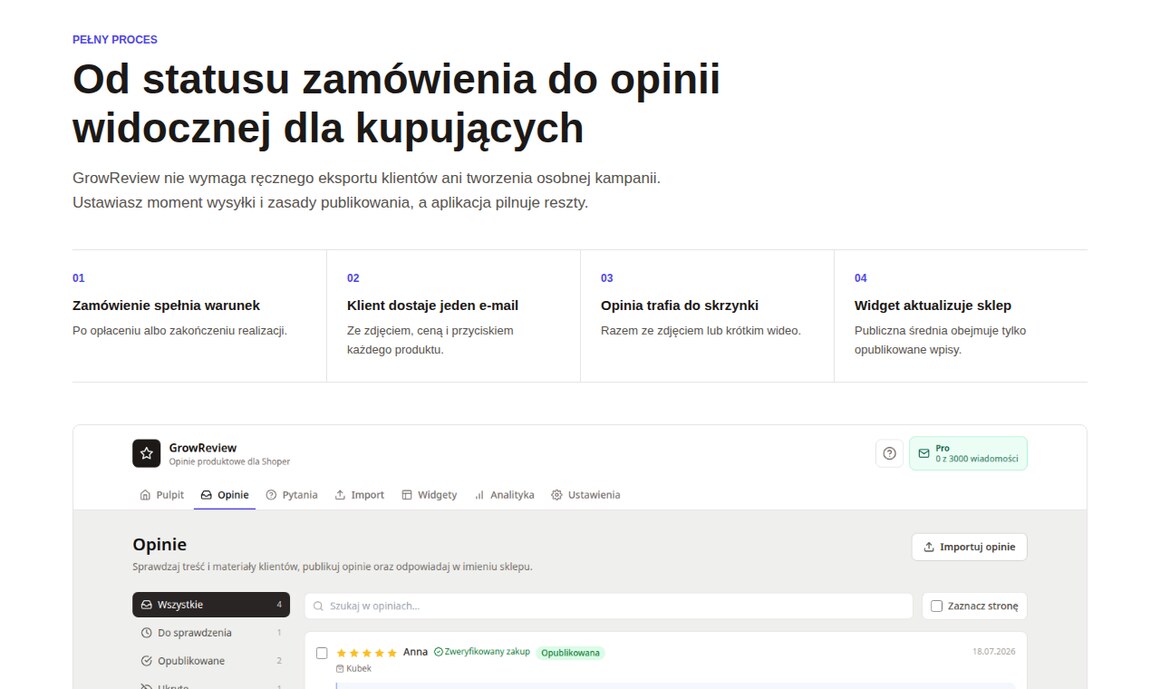Click the Zweryfikowany zakup label
Viewport: 1160px width, 689px height.
point(487,652)
